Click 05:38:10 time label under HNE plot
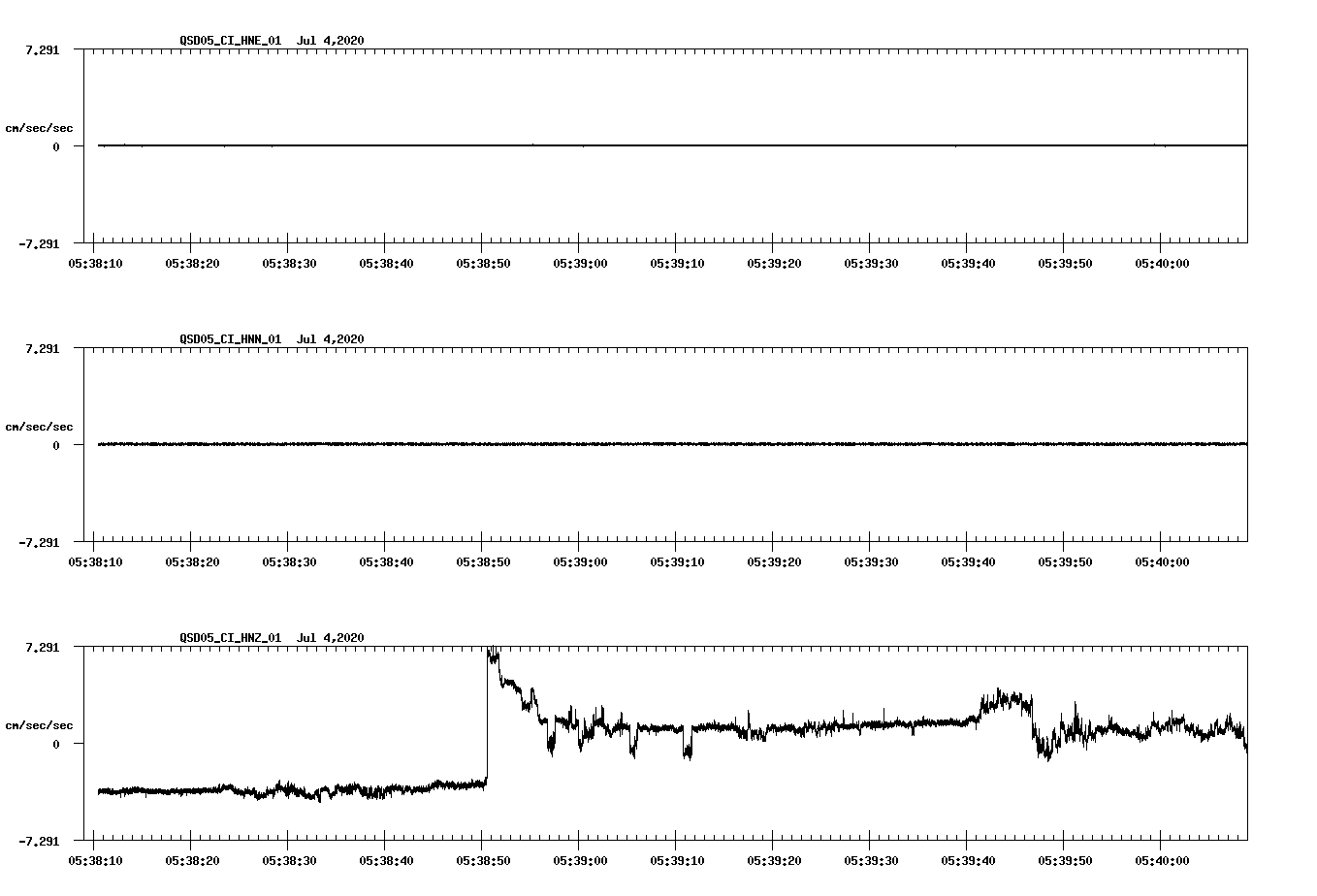 95,263
